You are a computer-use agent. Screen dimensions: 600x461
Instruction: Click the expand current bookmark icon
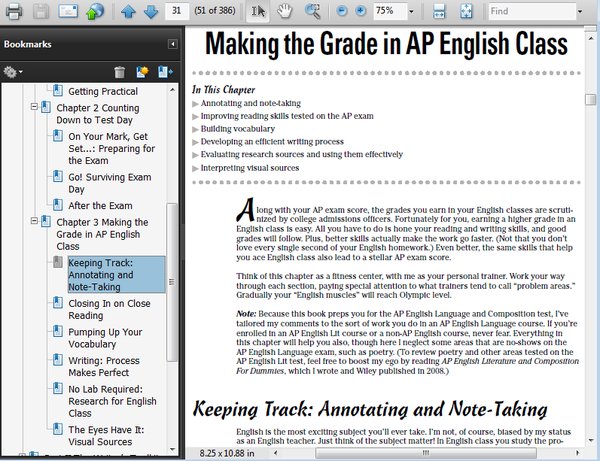pos(165,72)
